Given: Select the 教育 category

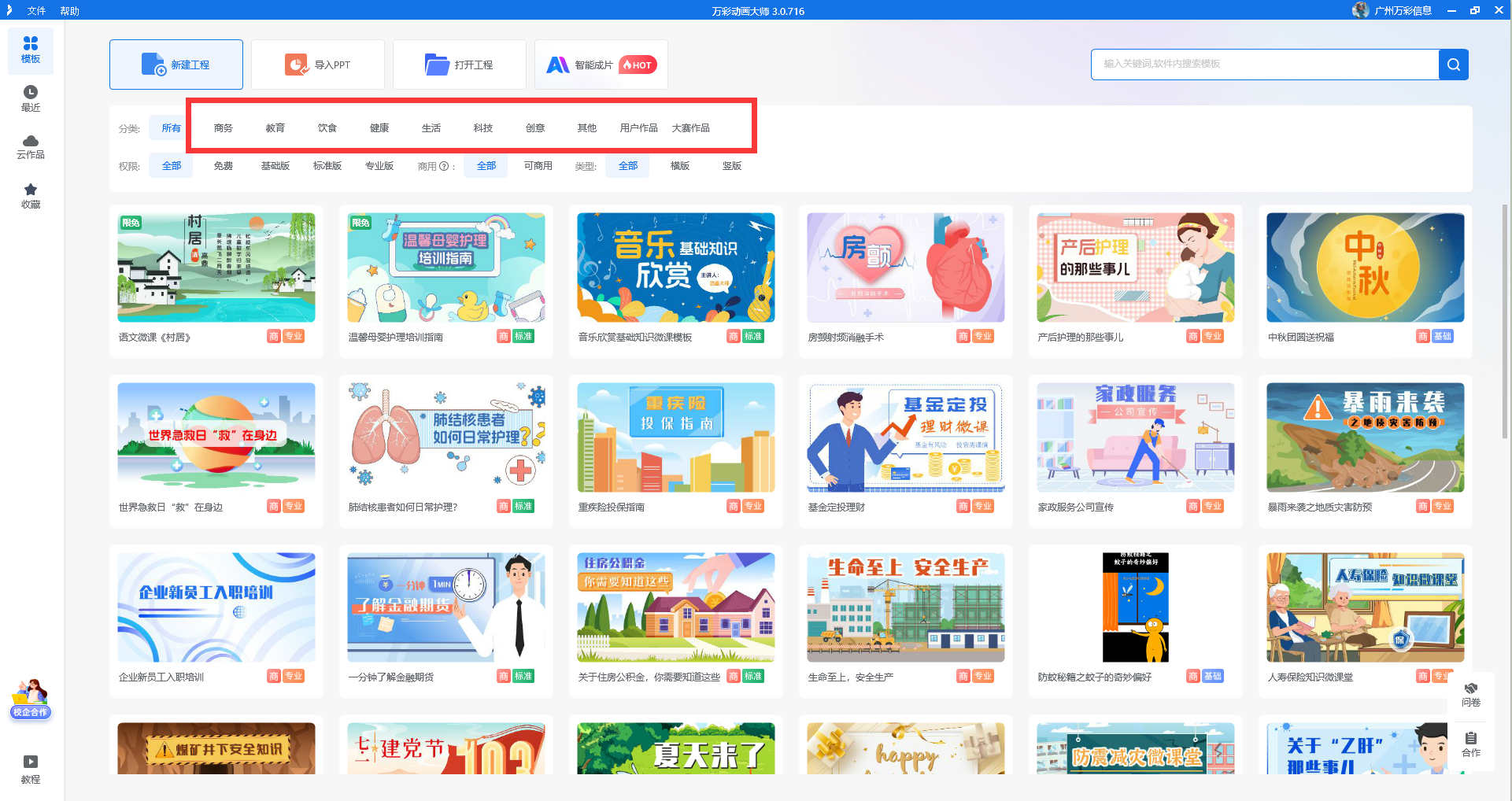Looking at the screenshot, I should point(275,127).
